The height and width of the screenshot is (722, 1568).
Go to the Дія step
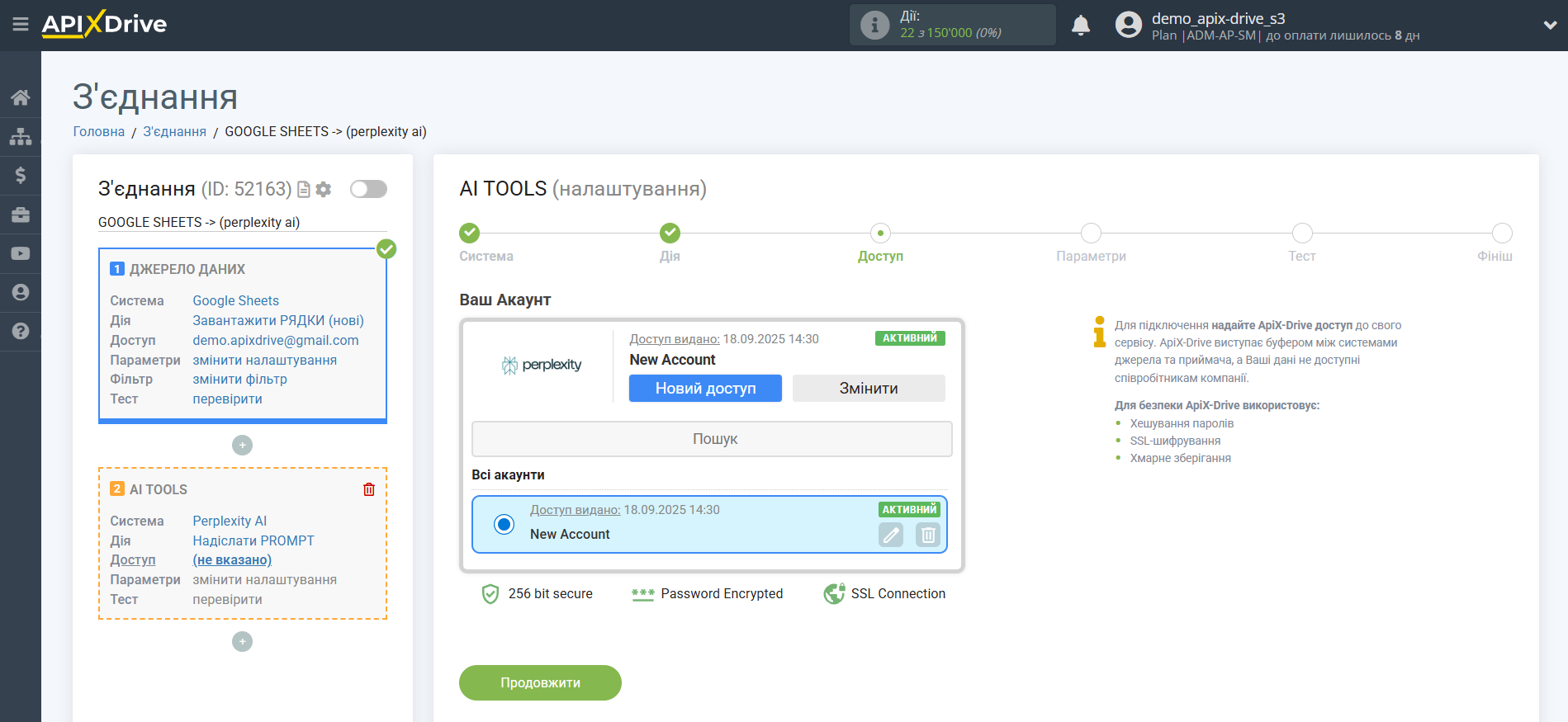point(670,234)
